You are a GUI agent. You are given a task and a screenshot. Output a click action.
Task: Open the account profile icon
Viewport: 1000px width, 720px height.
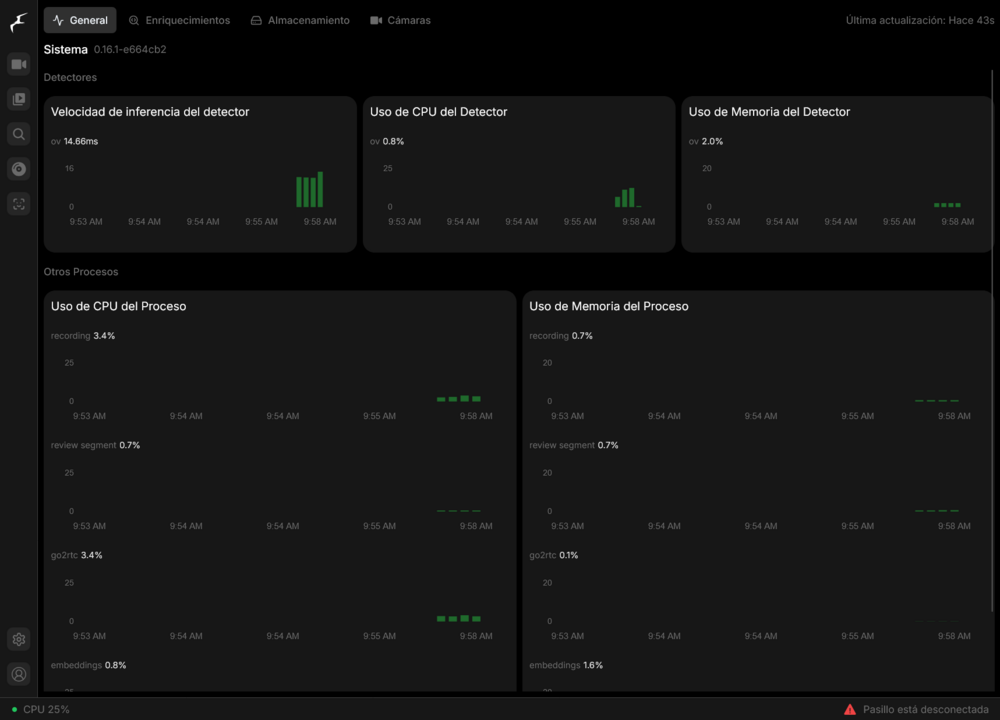coord(18,674)
